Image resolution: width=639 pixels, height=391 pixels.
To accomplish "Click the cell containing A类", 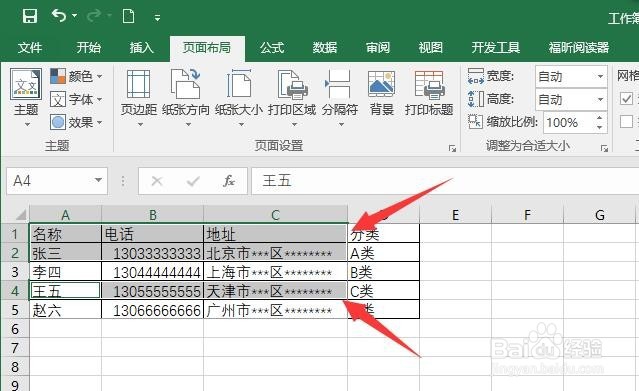I will pyautogui.click(x=383, y=253).
